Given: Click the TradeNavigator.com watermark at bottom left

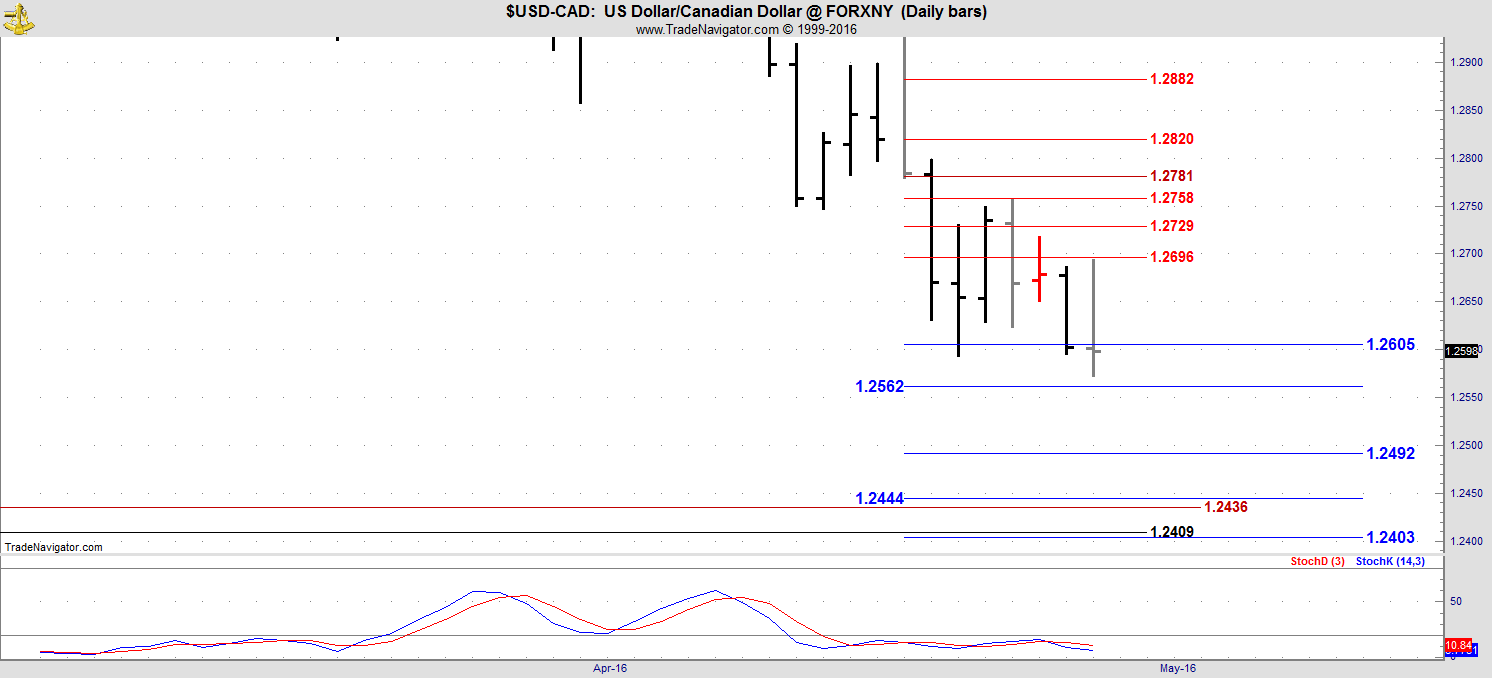Looking at the screenshot, I should tap(54, 547).
